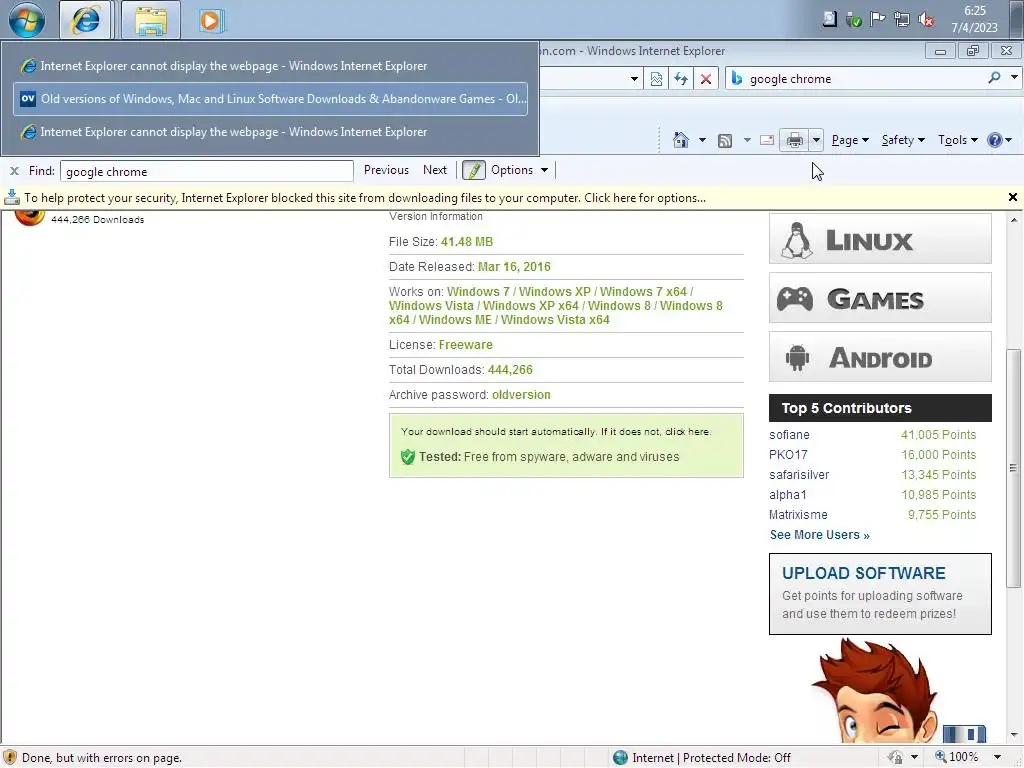
Task: Click the refresh page icon
Action: click(681, 79)
